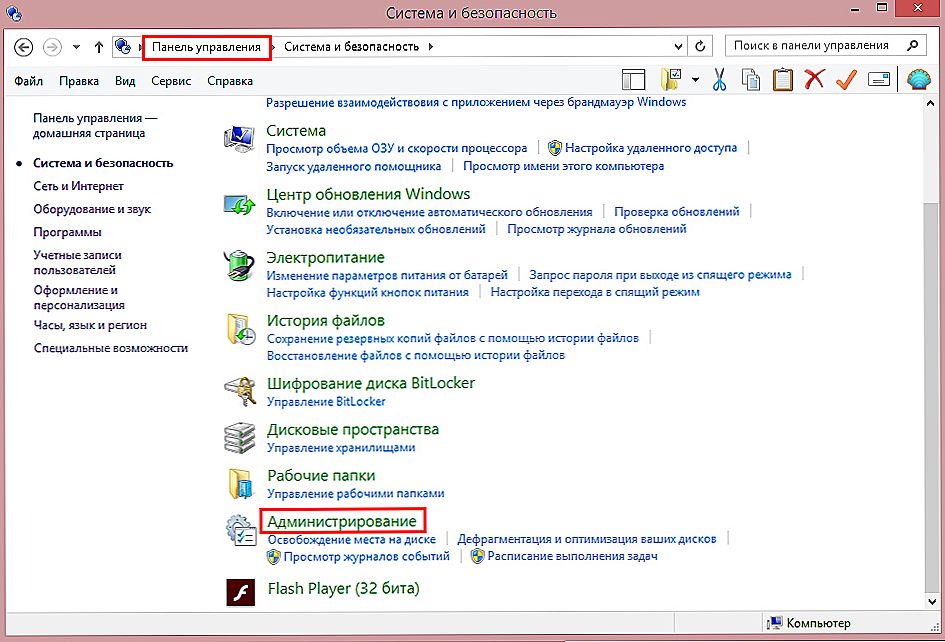The height and width of the screenshot is (642, 945).
Task: Click the Администрирование gear icon
Action: (240, 530)
